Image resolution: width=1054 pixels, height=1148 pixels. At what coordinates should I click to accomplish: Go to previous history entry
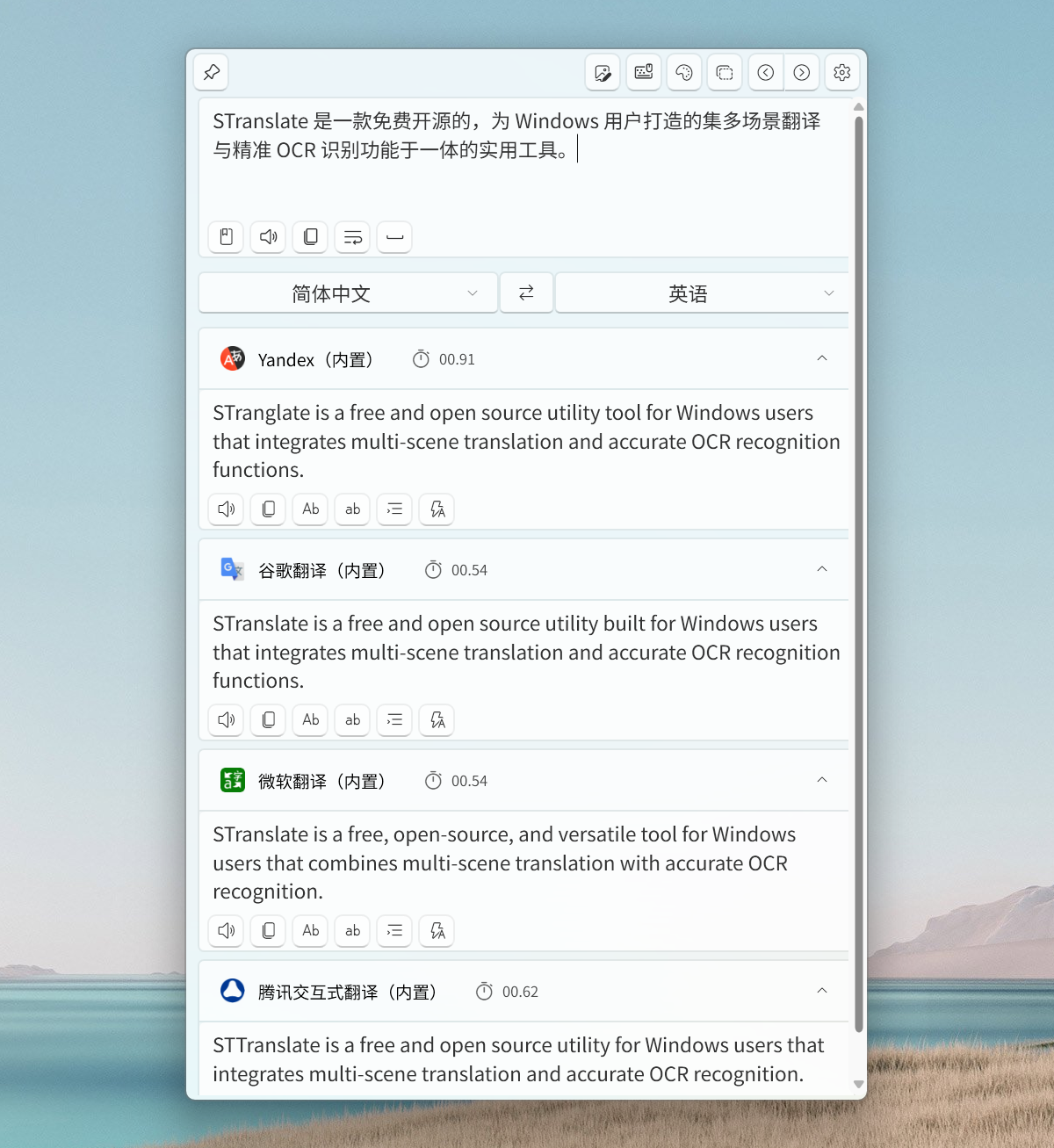[x=766, y=73]
